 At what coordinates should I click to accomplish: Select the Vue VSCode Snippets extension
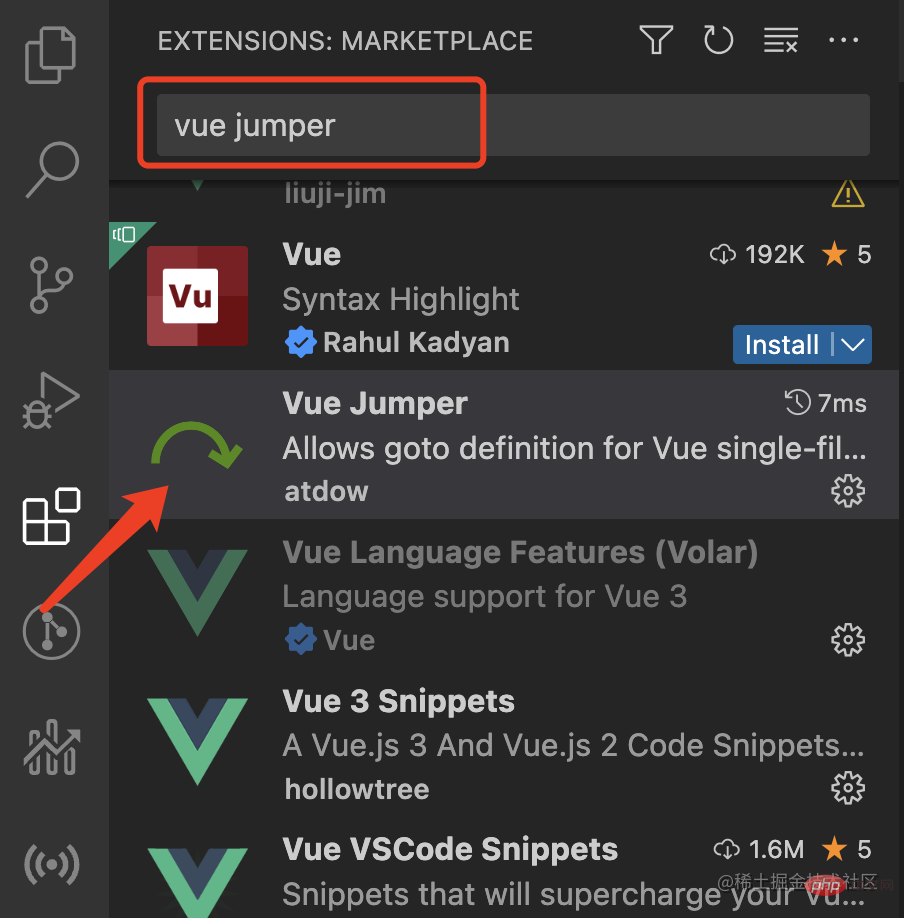coord(450,850)
